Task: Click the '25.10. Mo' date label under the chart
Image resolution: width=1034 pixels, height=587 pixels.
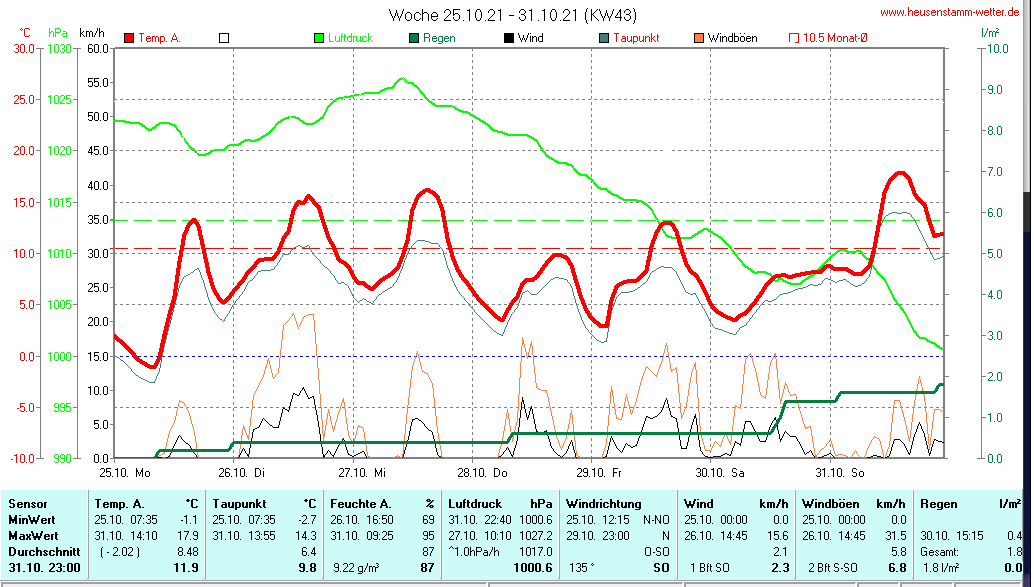Action: click(x=125, y=473)
